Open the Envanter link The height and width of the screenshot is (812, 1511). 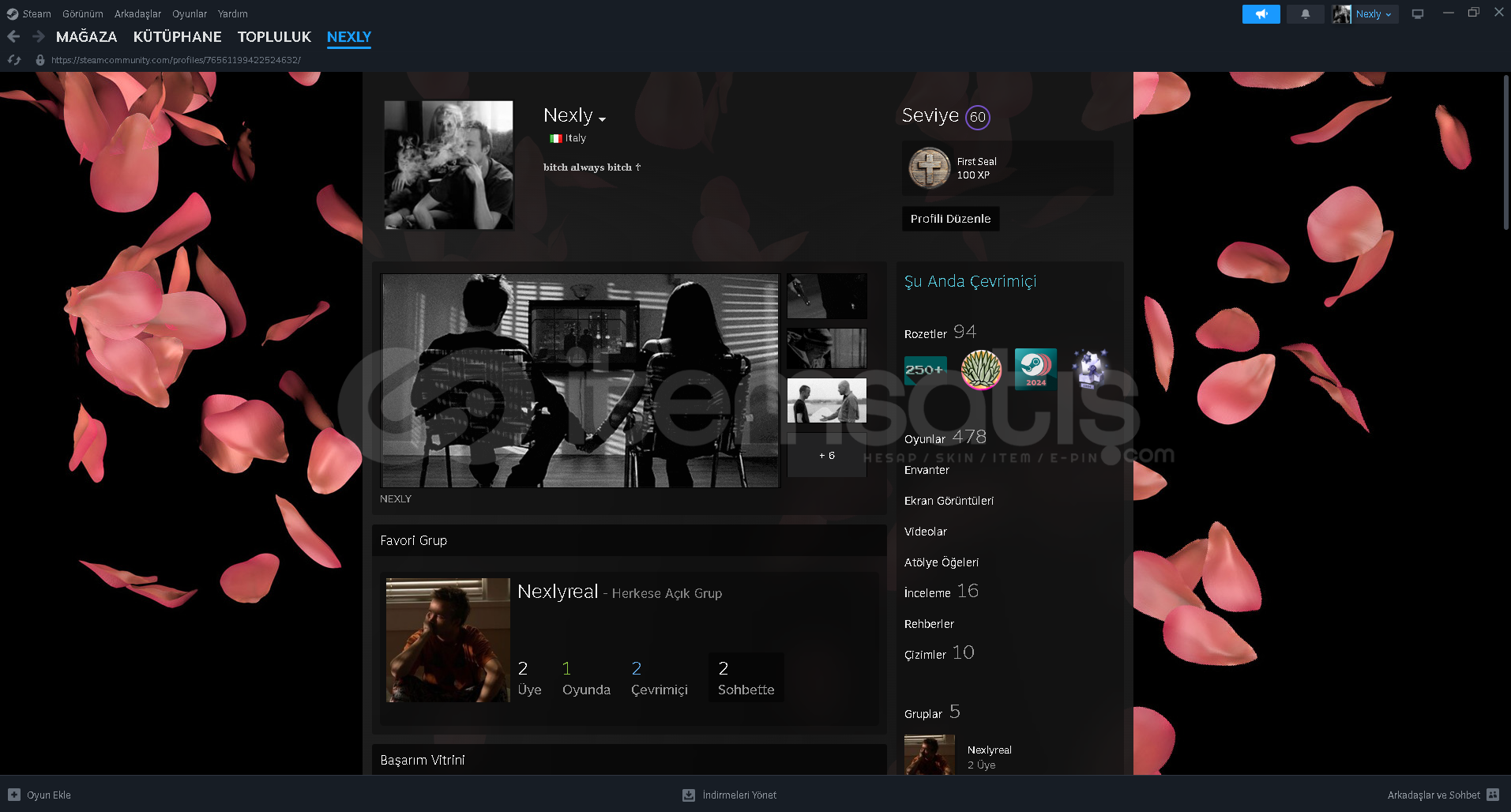(x=927, y=470)
